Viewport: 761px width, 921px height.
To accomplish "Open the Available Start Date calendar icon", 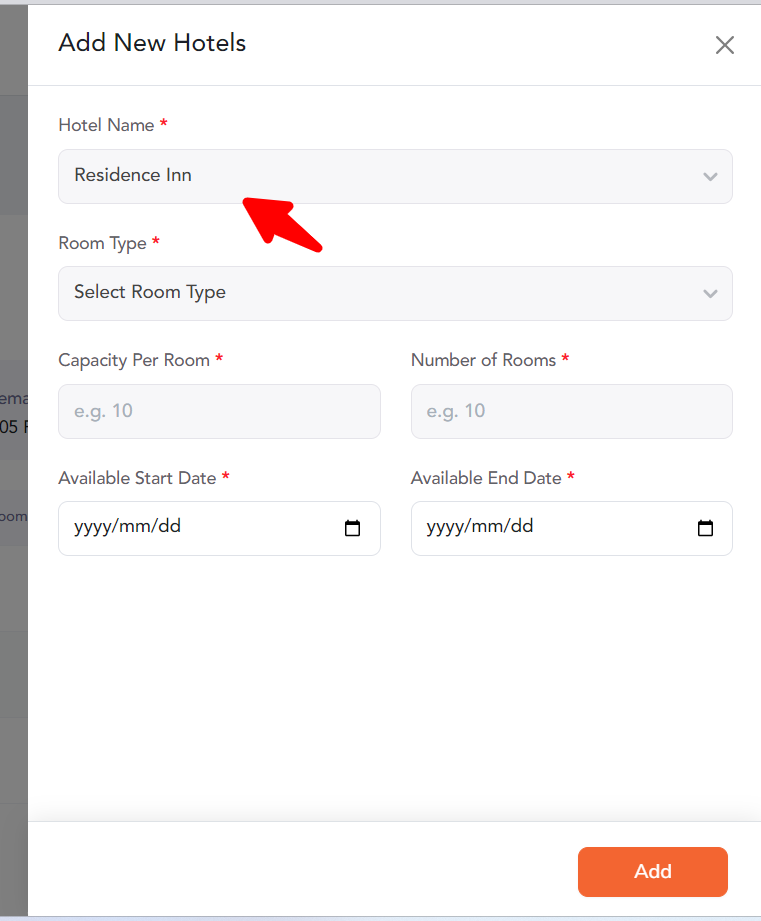I will point(352,528).
